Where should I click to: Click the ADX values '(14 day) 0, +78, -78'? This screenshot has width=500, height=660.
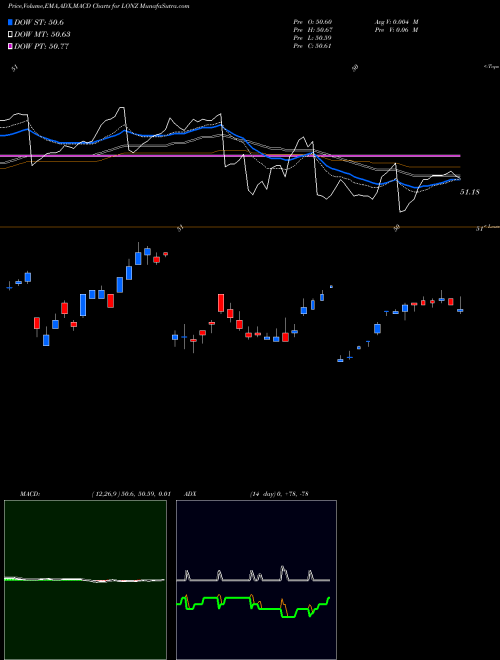pos(279,494)
